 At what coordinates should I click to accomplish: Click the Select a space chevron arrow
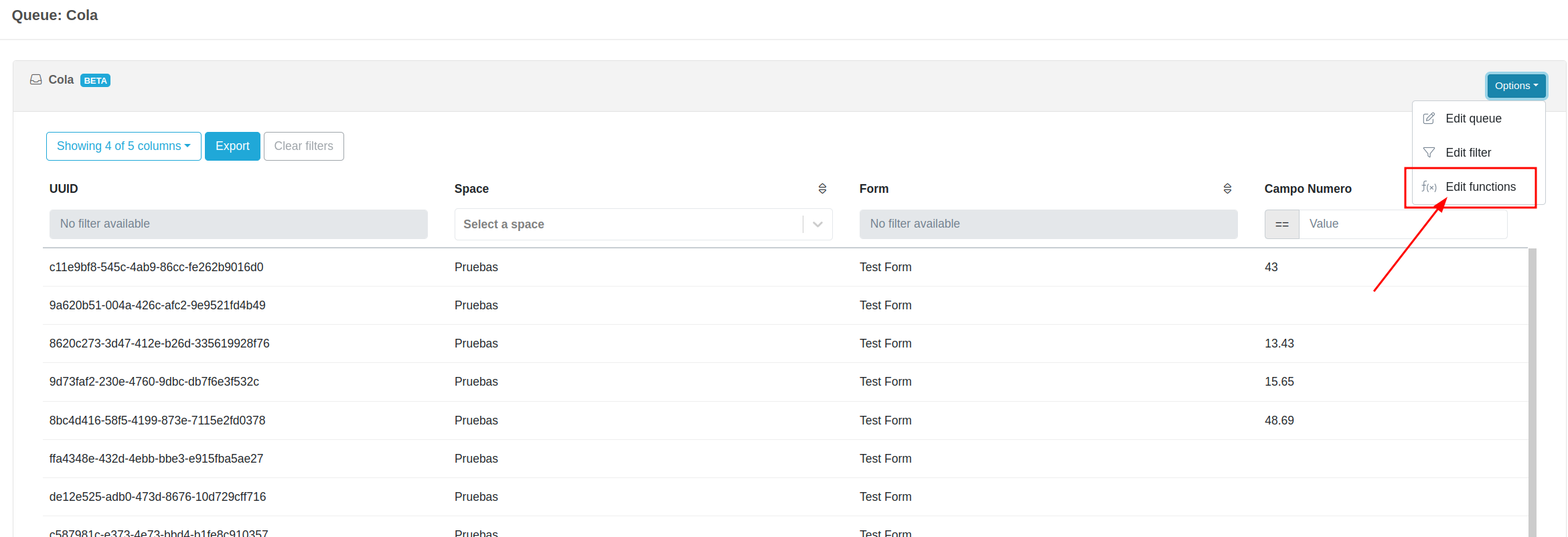coord(817,224)
